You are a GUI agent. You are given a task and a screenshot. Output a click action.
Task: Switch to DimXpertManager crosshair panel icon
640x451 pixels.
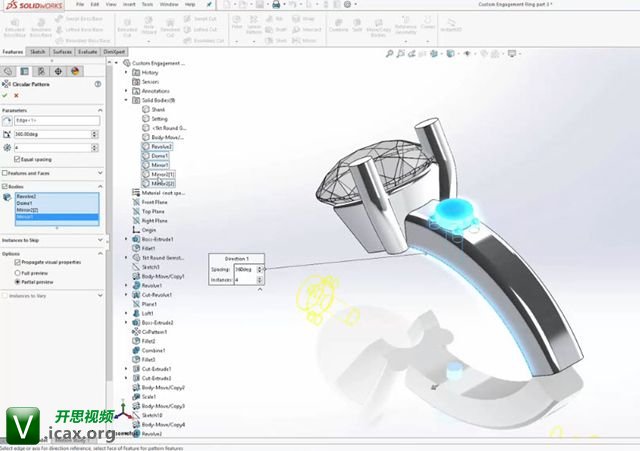pyautogui.click(x=58, y=71)
